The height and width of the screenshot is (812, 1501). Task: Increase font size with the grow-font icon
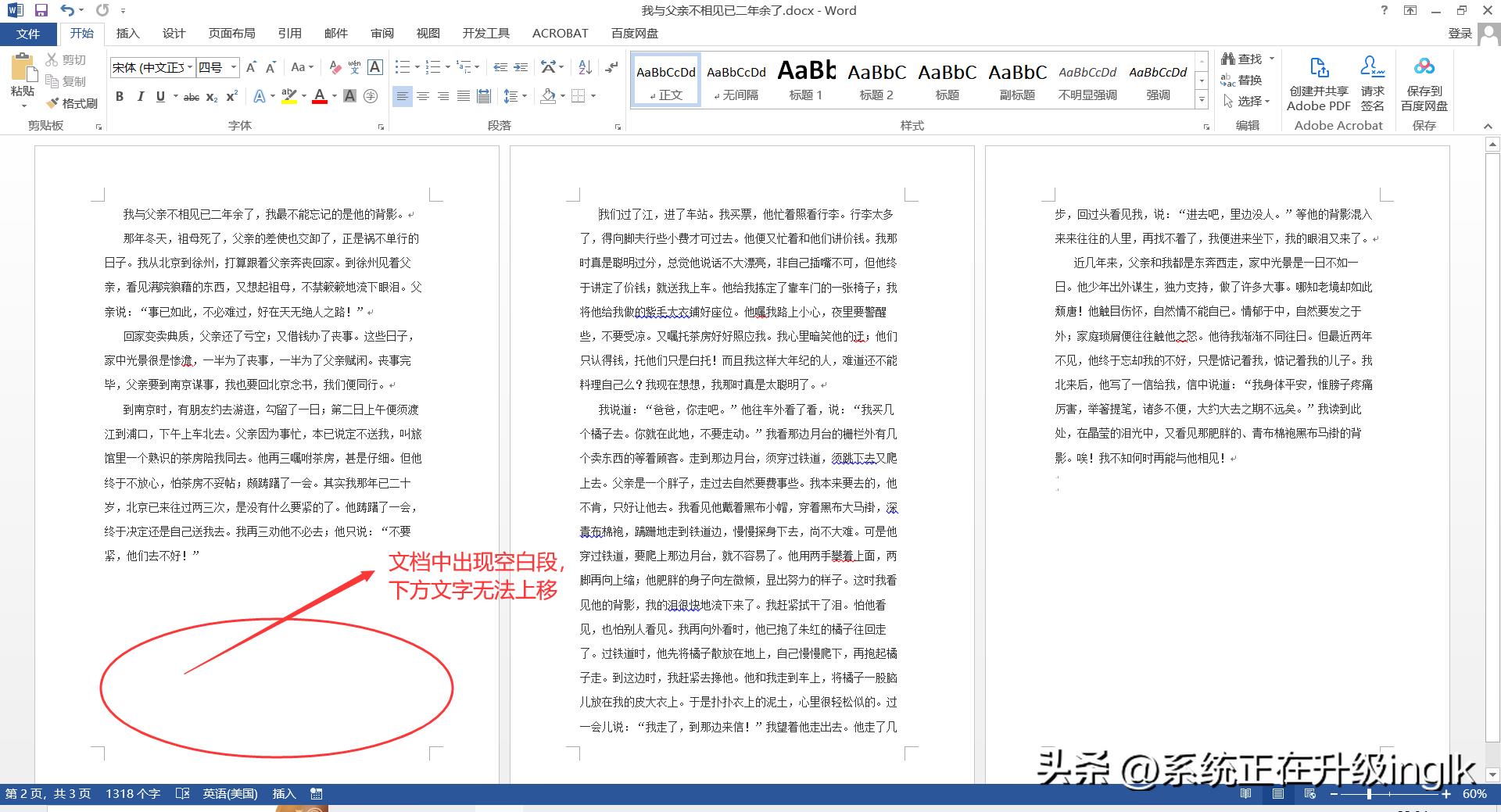tap(251, 68)
